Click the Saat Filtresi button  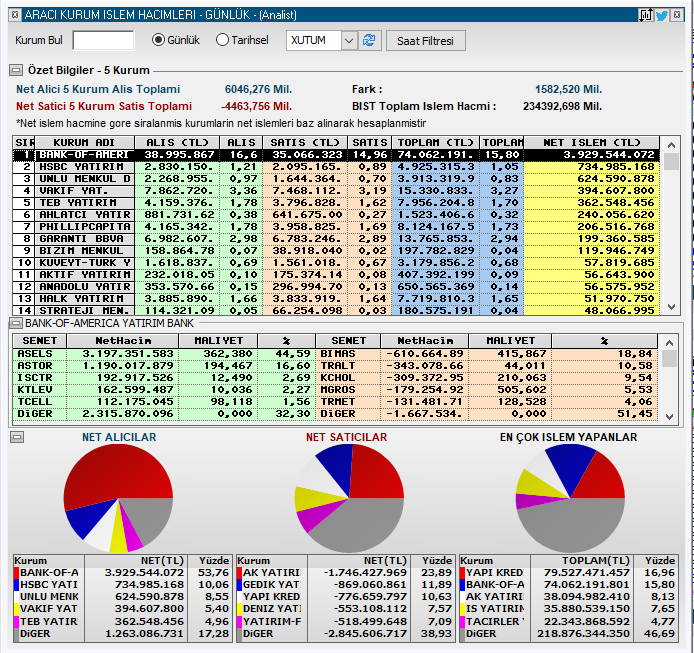click(x=425, y=41)
